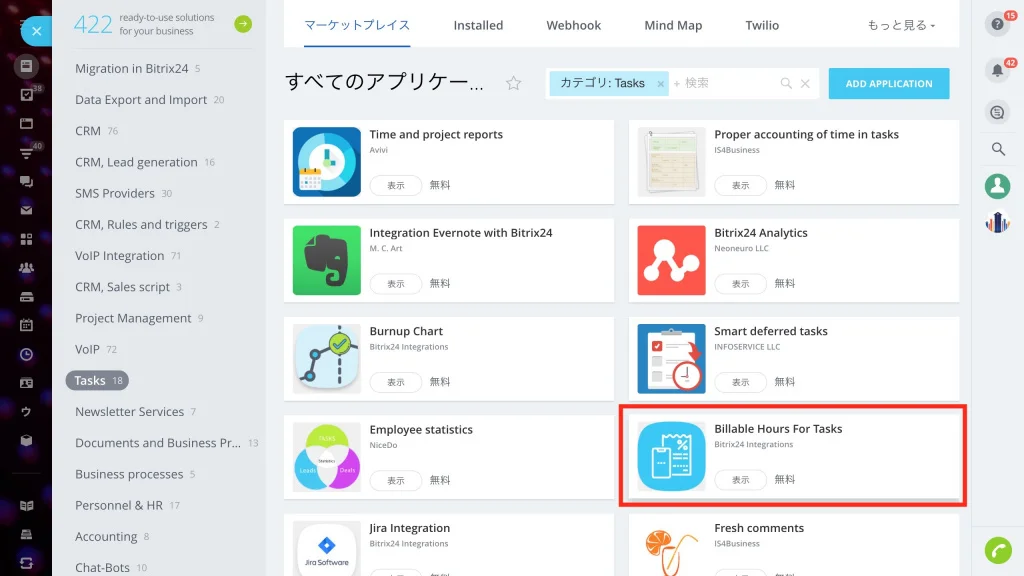Click 表示 for Proper accounting of time

point(741,185)
